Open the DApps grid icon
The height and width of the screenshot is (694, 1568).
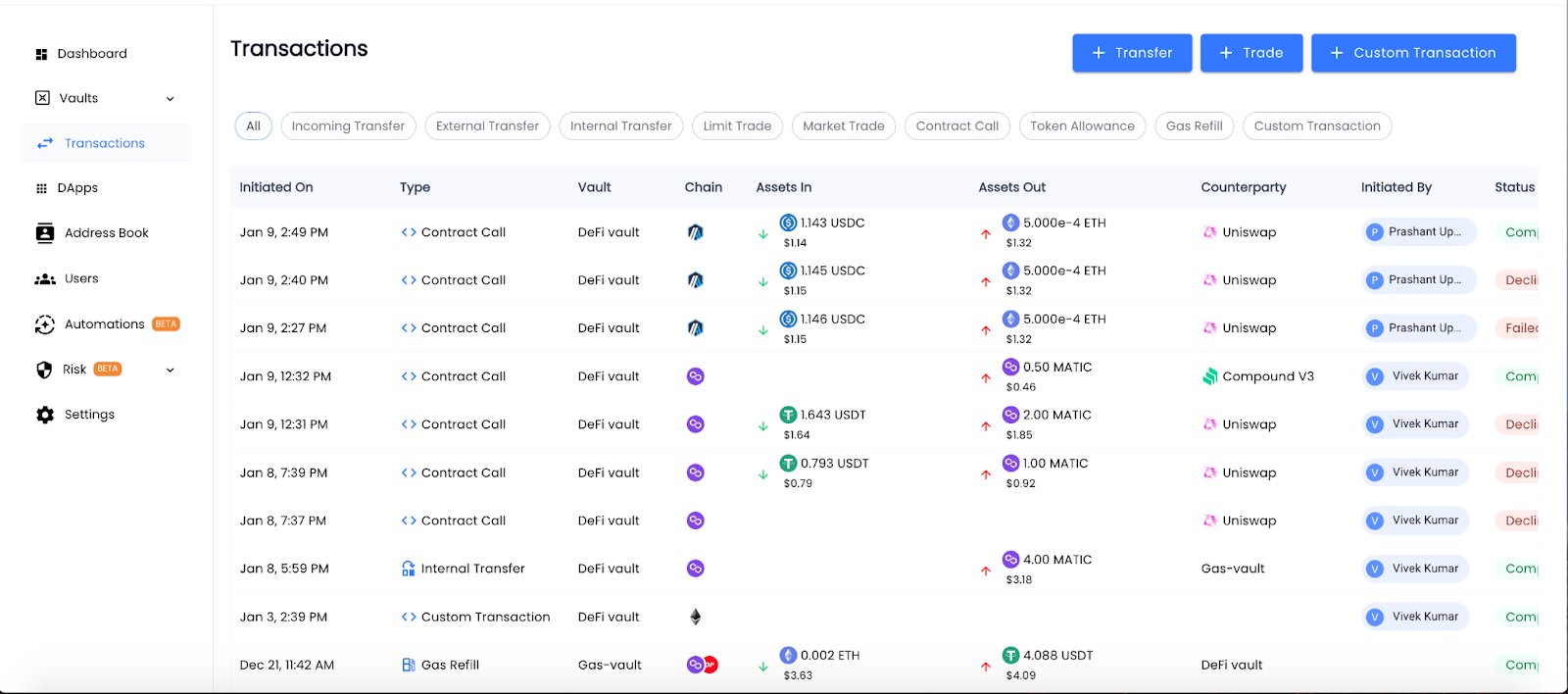(41, 188)
